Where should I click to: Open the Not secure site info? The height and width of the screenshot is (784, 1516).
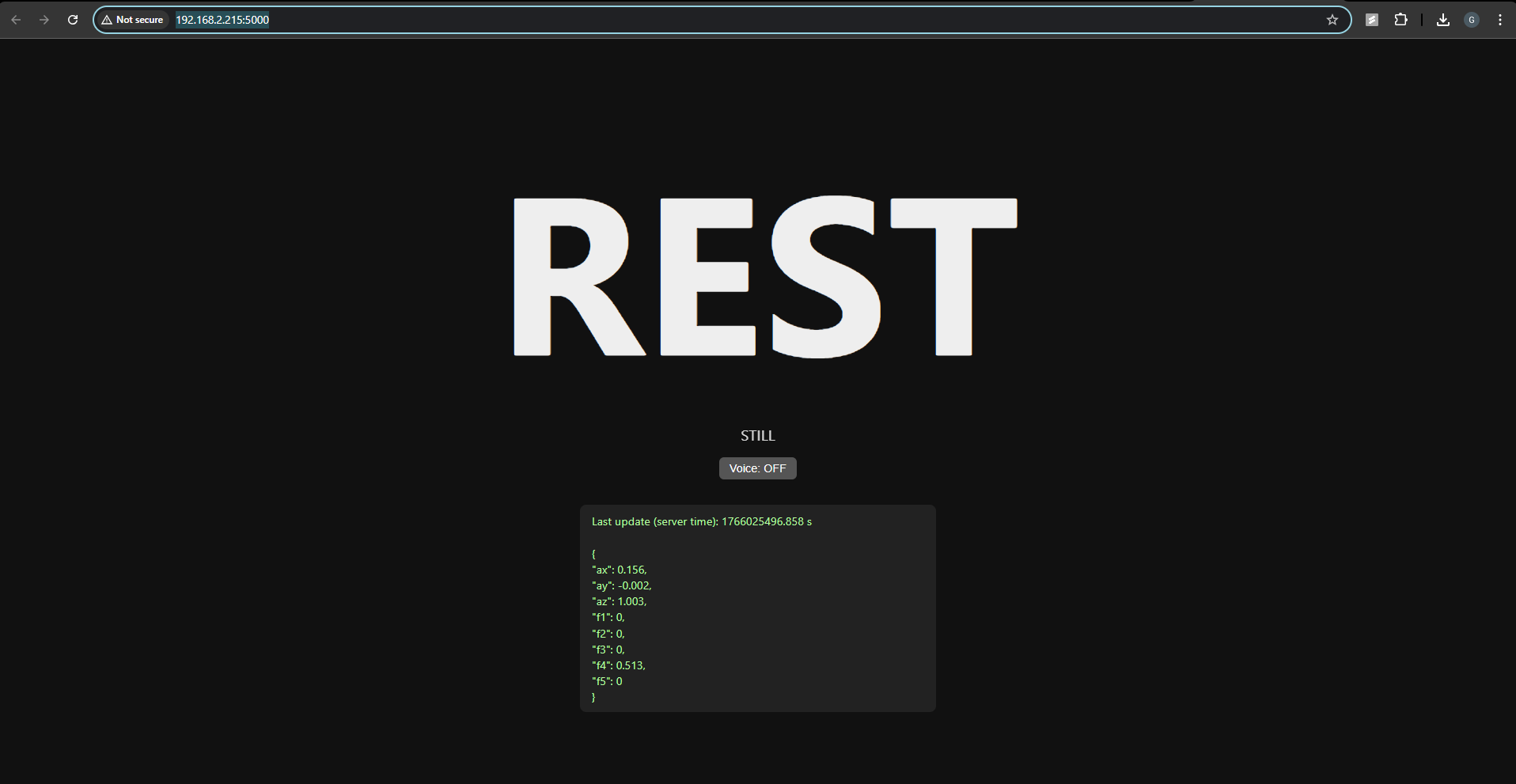[x=133, y=20]
